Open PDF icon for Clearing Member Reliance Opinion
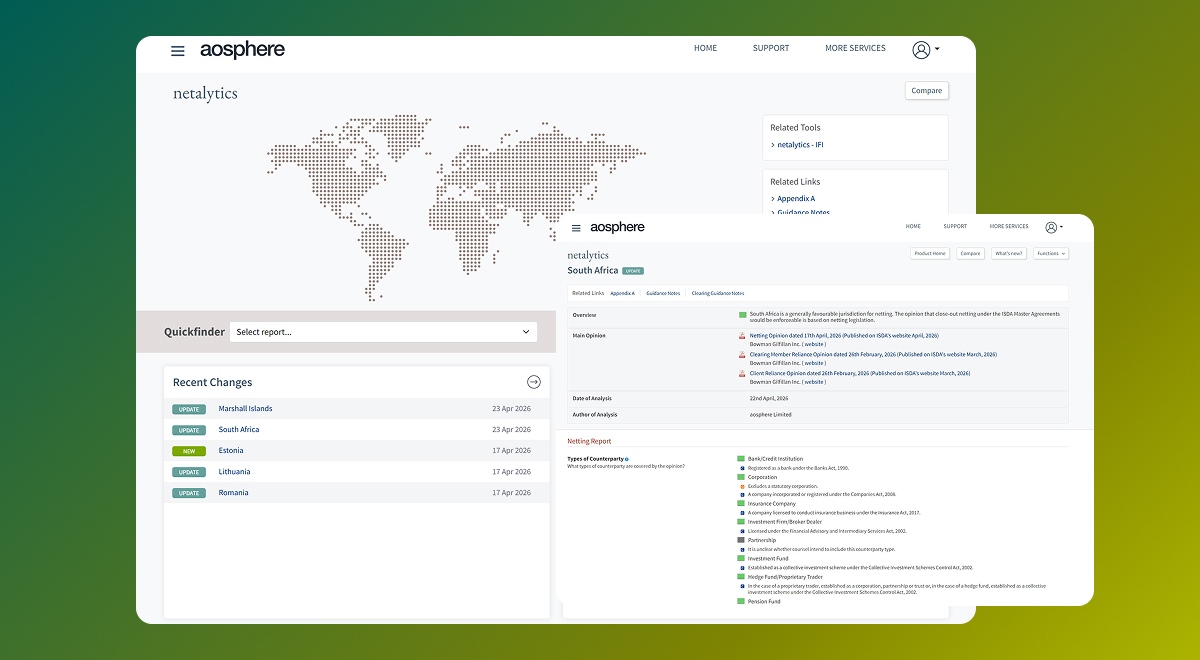1200x660 pixels. [x=742, y=355]
